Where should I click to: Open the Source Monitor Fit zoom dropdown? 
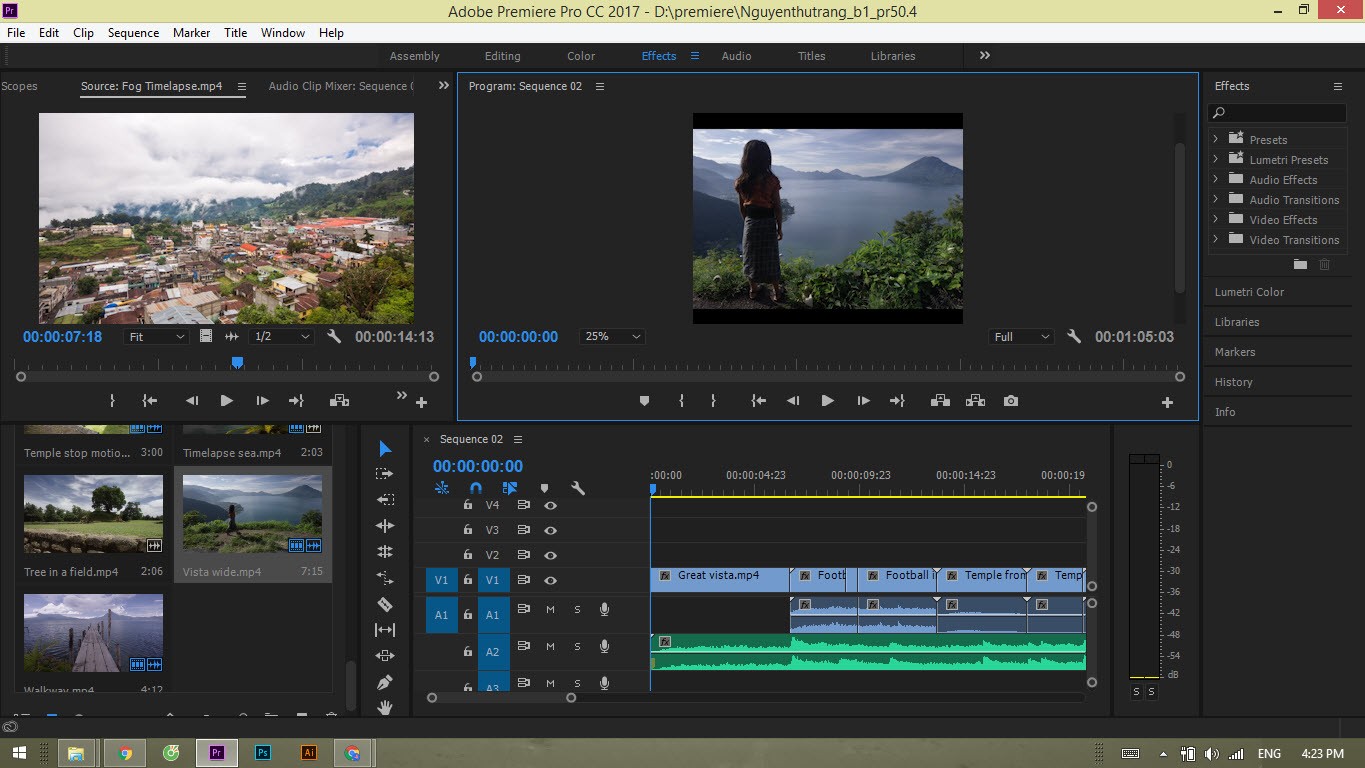pyautogui.click(x=157, y=337)
